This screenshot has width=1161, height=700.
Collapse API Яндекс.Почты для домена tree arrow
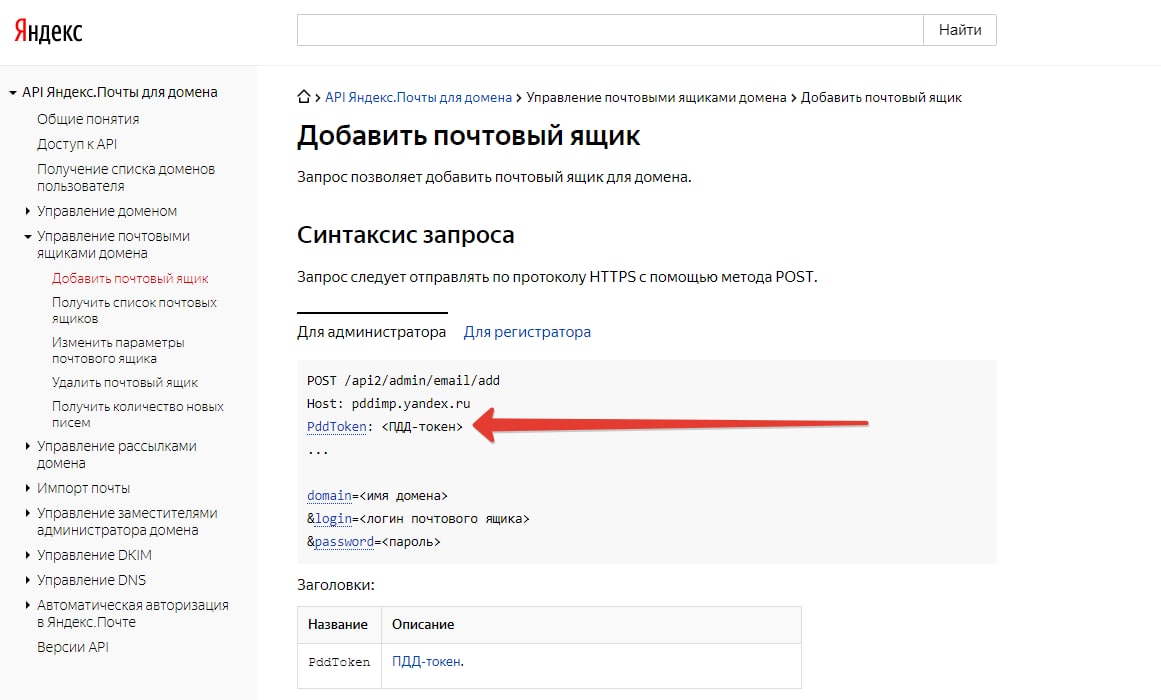(x=13, y=93)
